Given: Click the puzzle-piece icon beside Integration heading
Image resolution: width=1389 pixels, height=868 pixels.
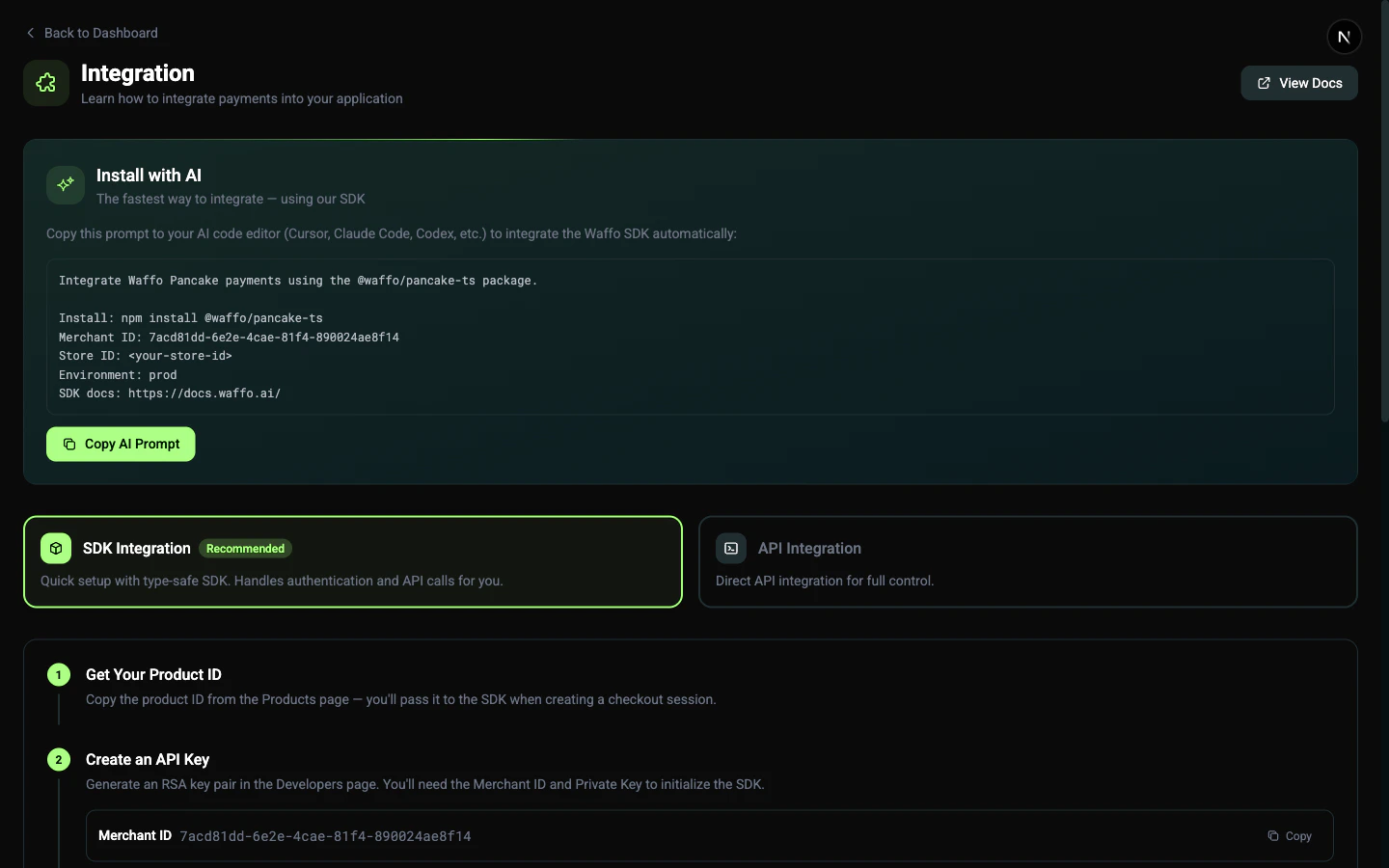Looking at the screenshot, I should pyautogui.click(x=45, y=82).
